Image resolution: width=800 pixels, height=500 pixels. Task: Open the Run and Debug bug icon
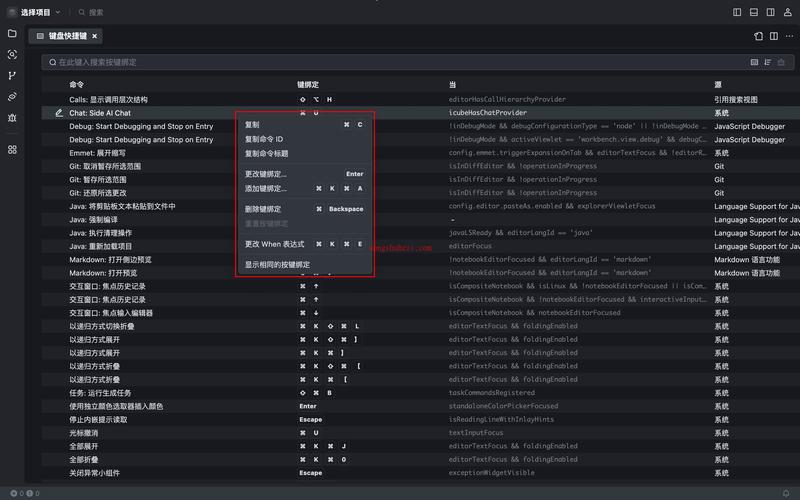(12, 118)
